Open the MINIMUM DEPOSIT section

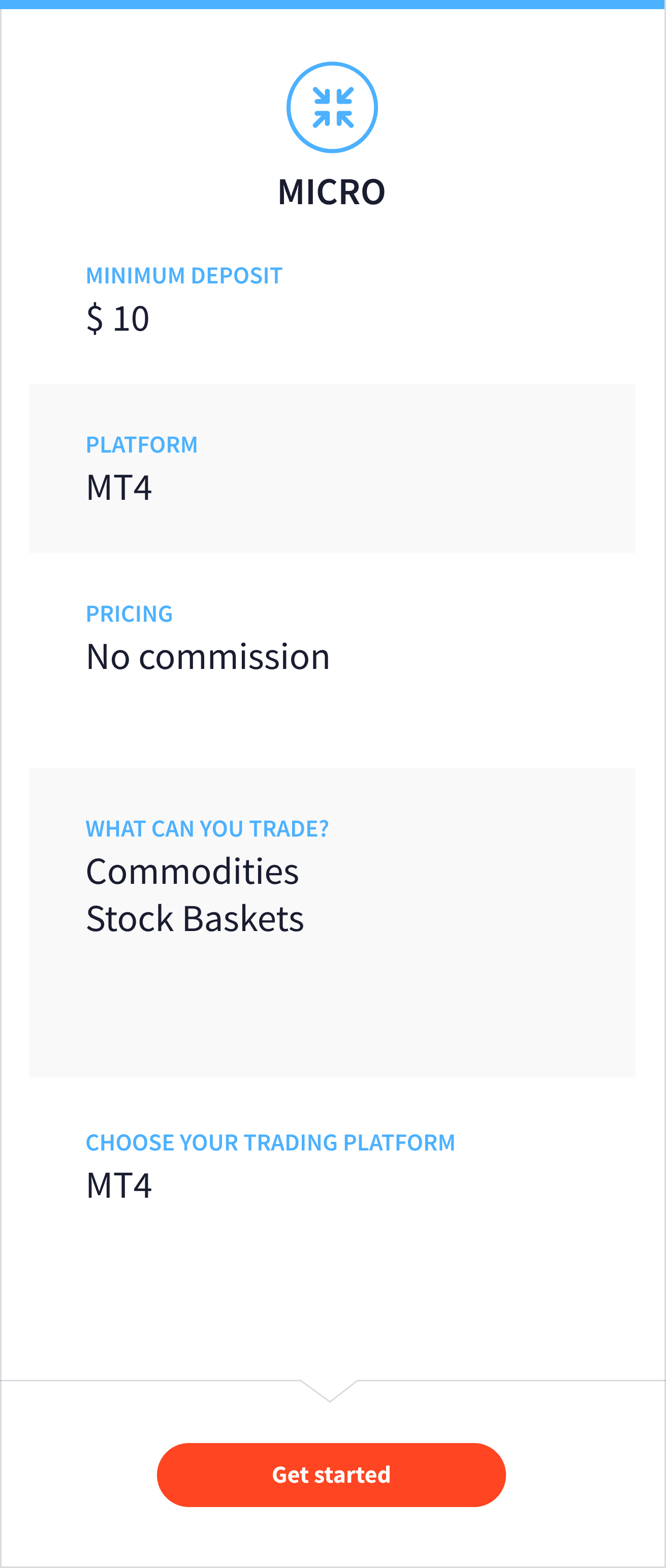click(x=184, y=275)
